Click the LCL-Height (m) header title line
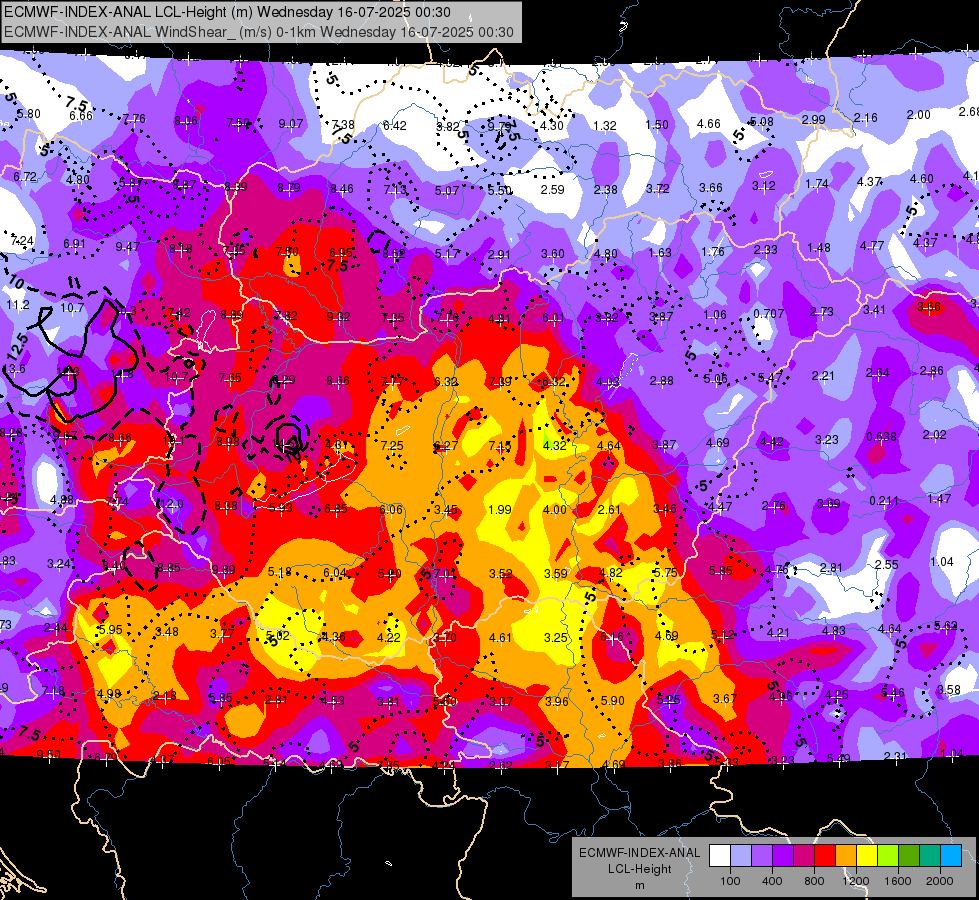The image size is (979, 900). pyautogui.click(x=227, y=12)
